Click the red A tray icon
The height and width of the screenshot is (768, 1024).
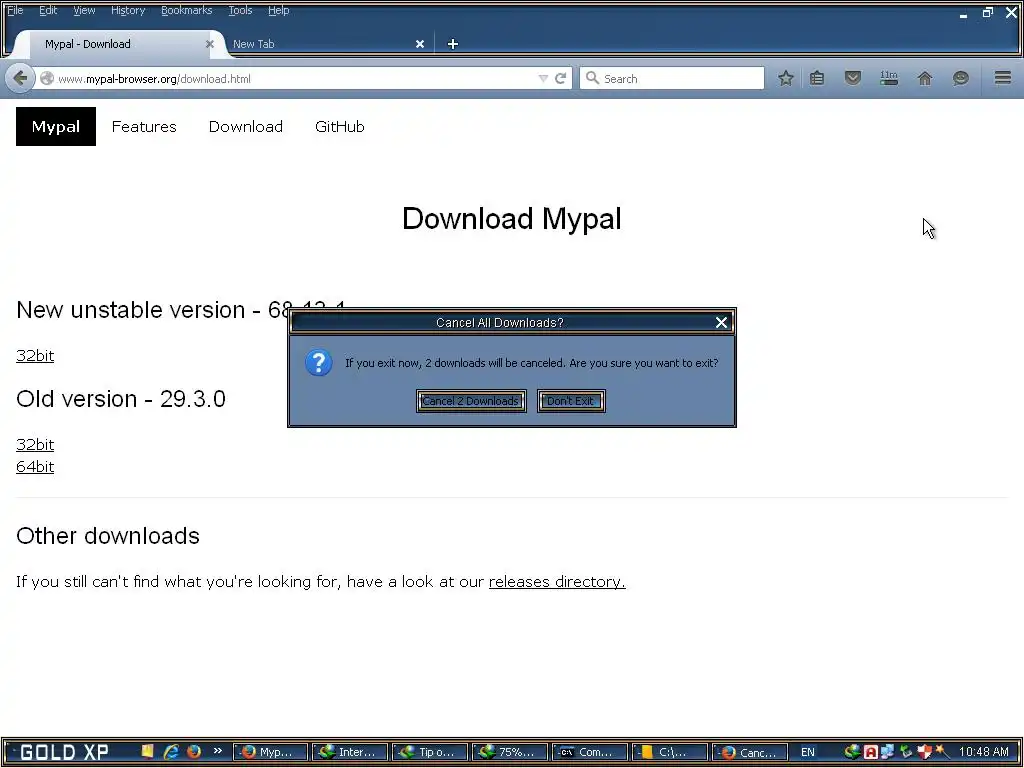tap(870, 752)
